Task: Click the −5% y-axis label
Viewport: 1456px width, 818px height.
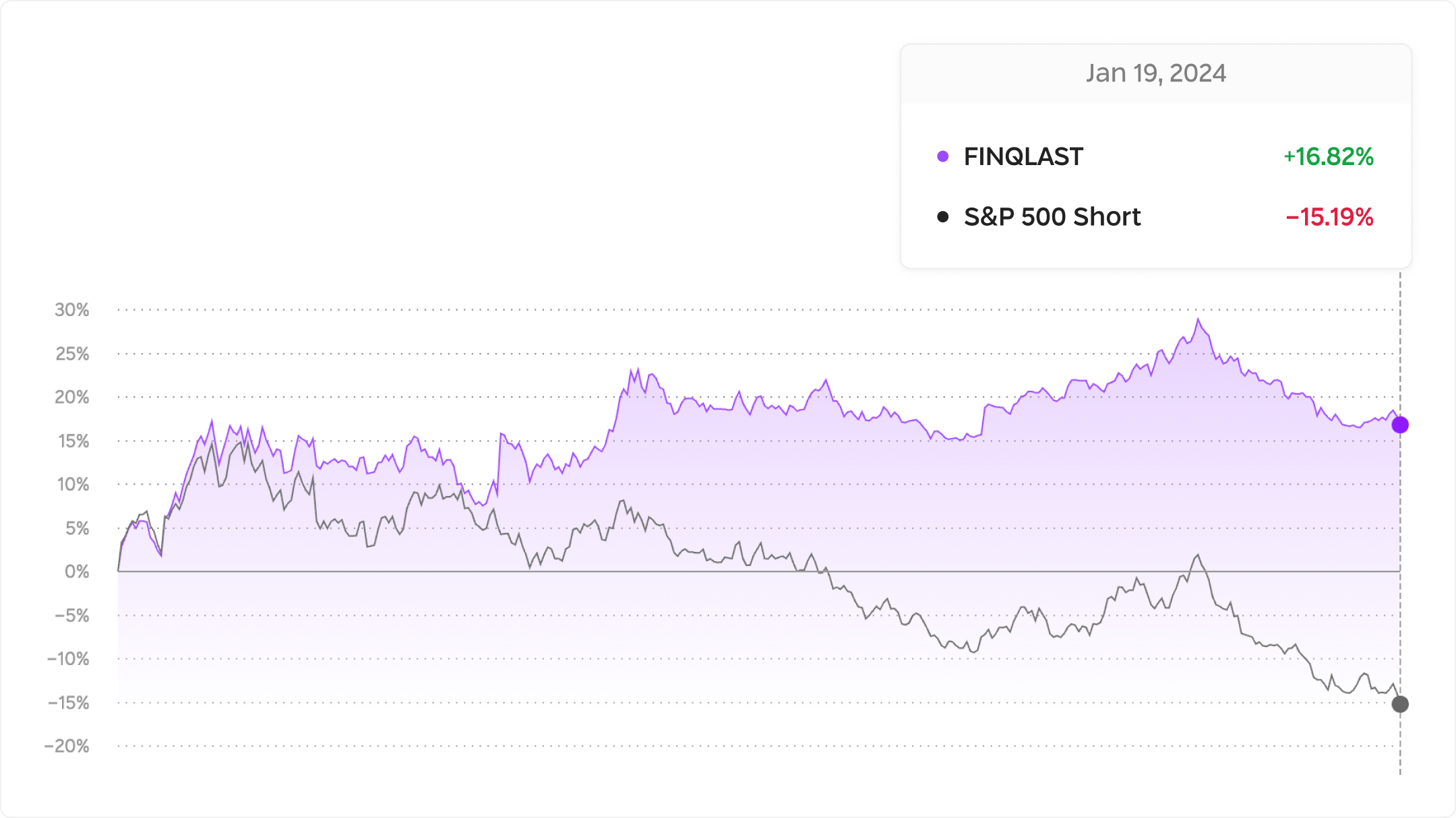Action: point(71,615)
